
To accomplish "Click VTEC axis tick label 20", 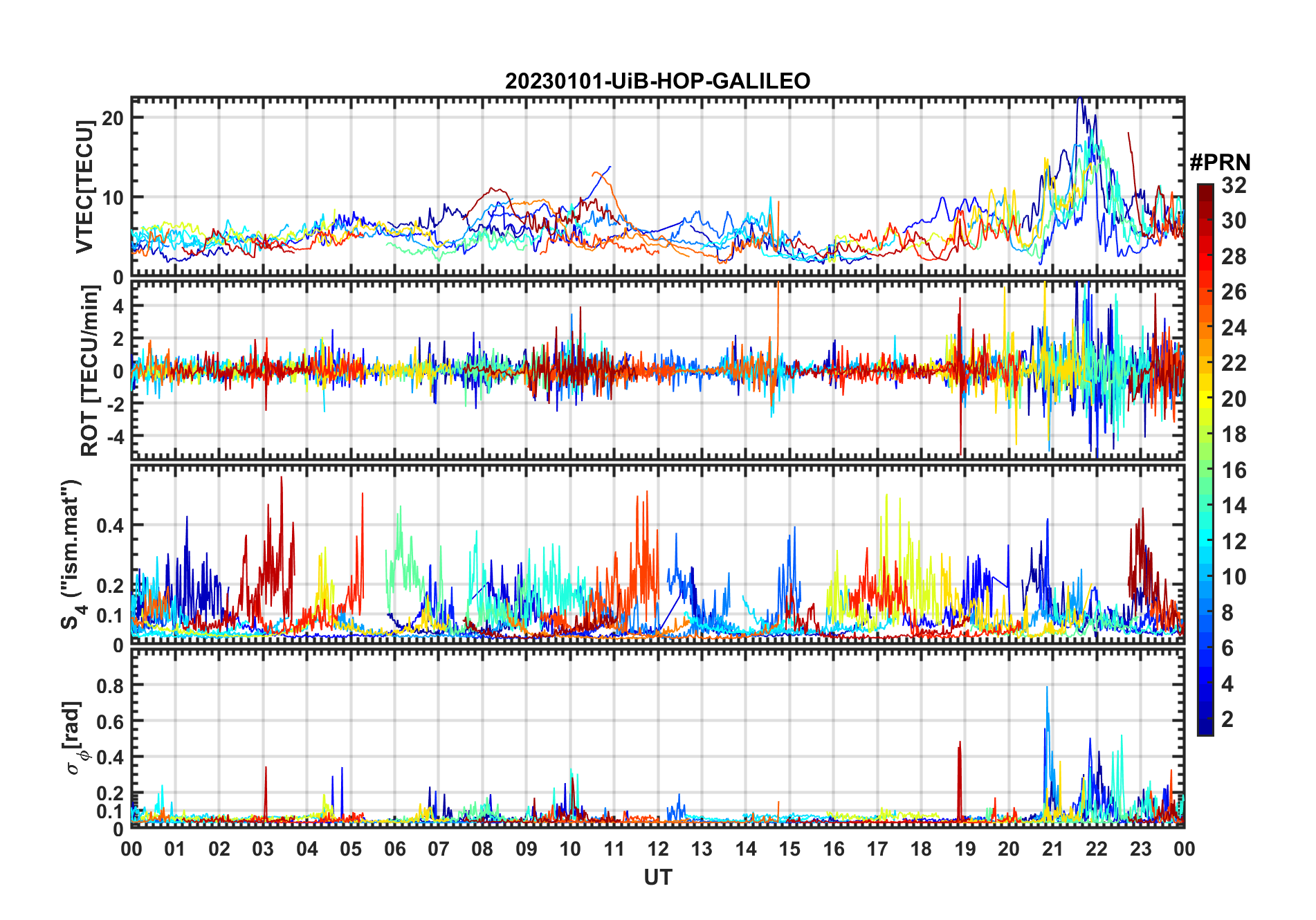I will point(113,118).
